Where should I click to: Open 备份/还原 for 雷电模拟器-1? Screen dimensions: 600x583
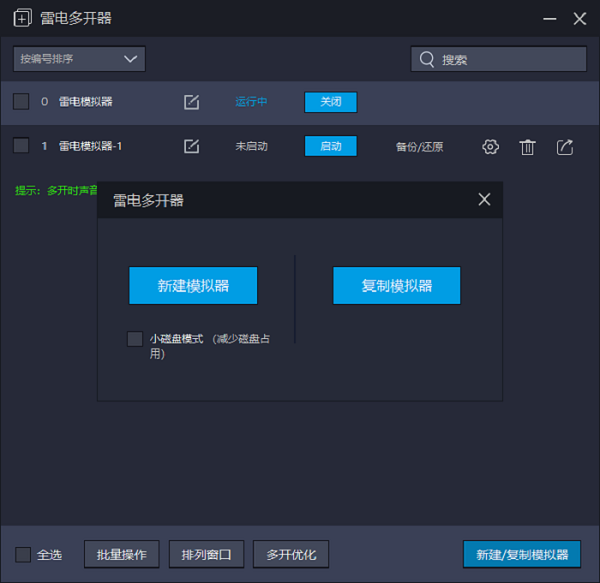tap(419, 147)
